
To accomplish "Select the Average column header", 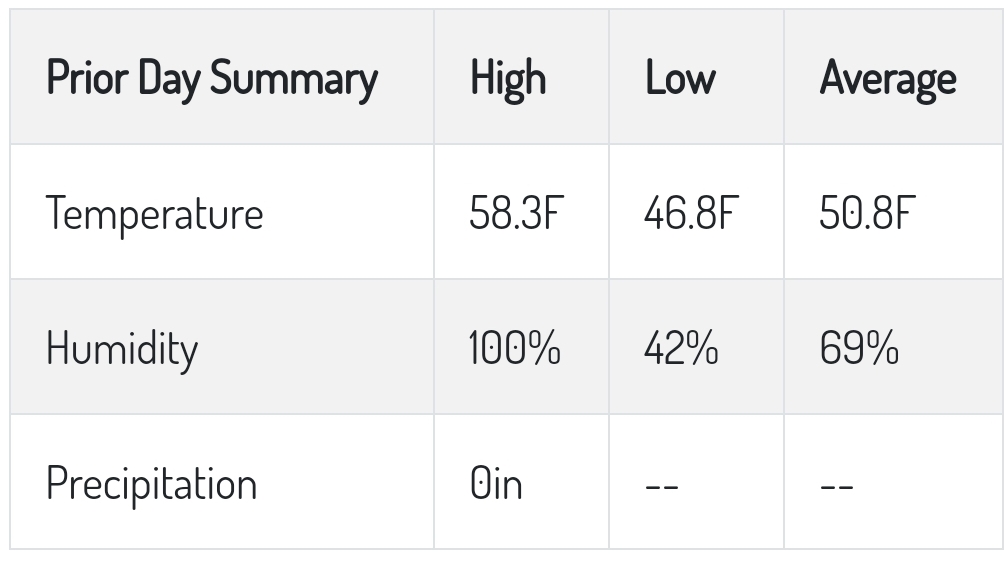I will tap(888, 79).
